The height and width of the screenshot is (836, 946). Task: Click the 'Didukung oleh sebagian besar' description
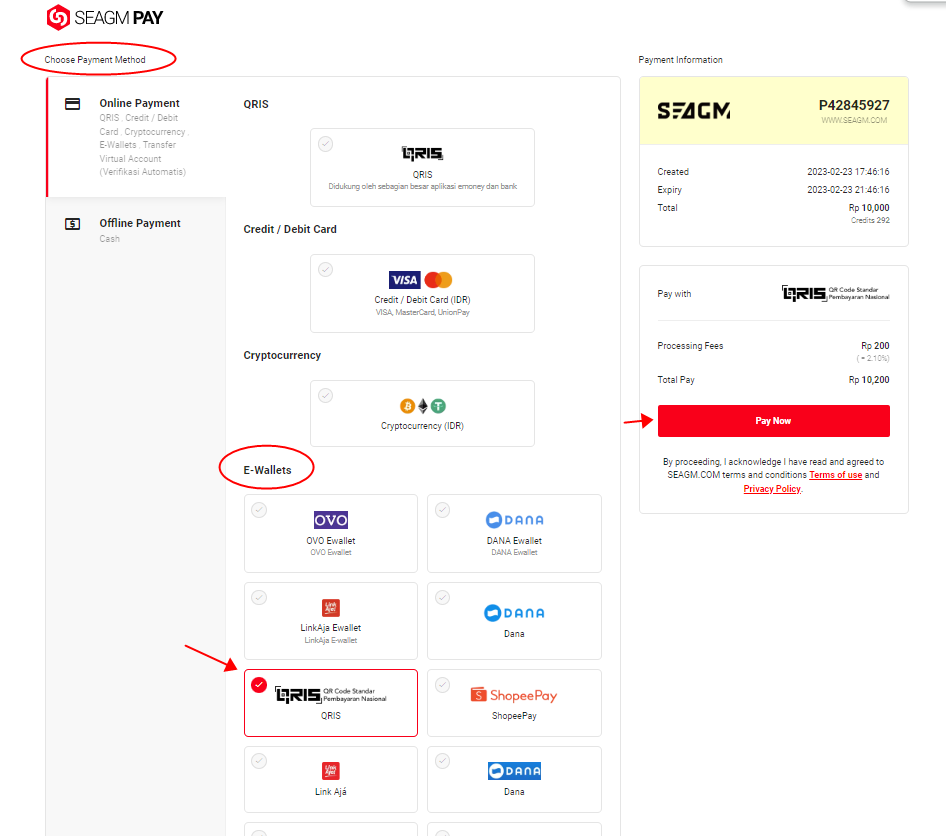(422, 186)
